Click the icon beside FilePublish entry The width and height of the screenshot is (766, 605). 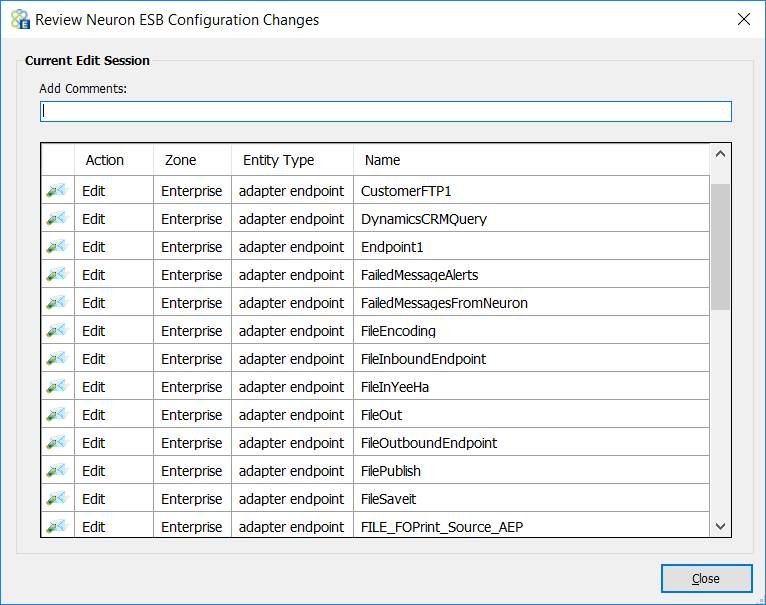(57, 471)
